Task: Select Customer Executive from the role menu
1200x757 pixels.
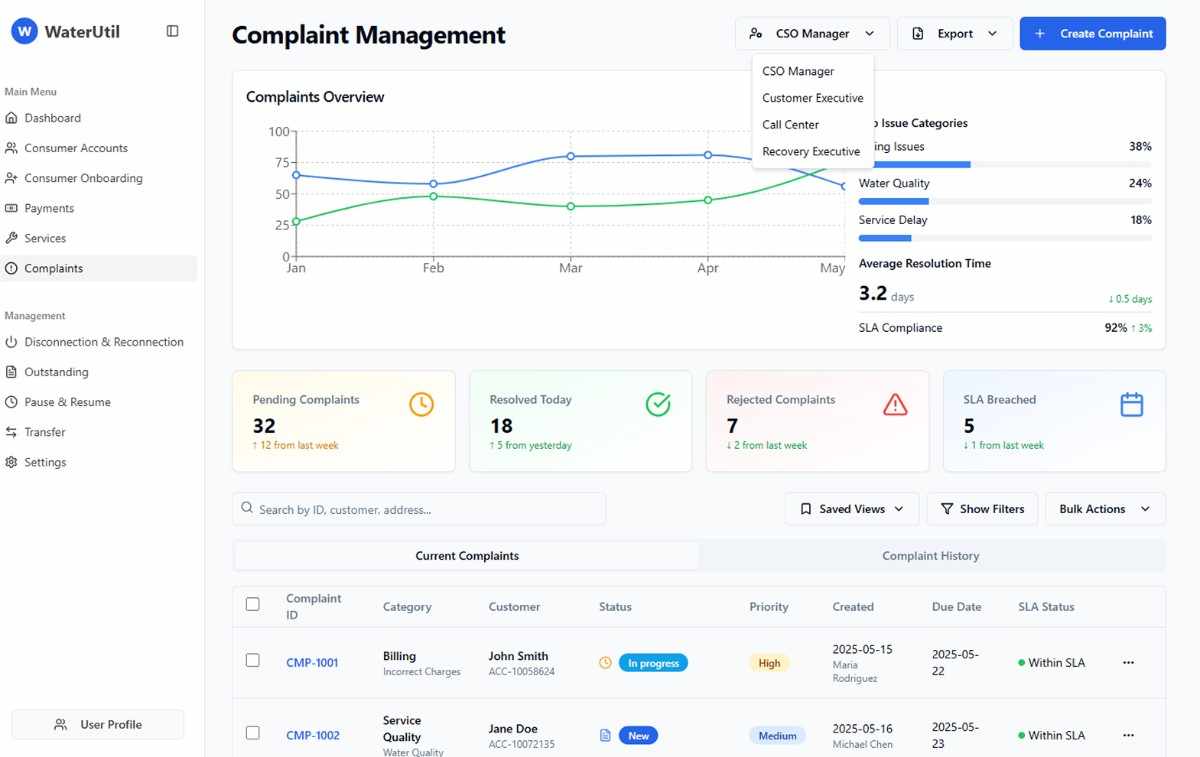Action: [812, 97]
